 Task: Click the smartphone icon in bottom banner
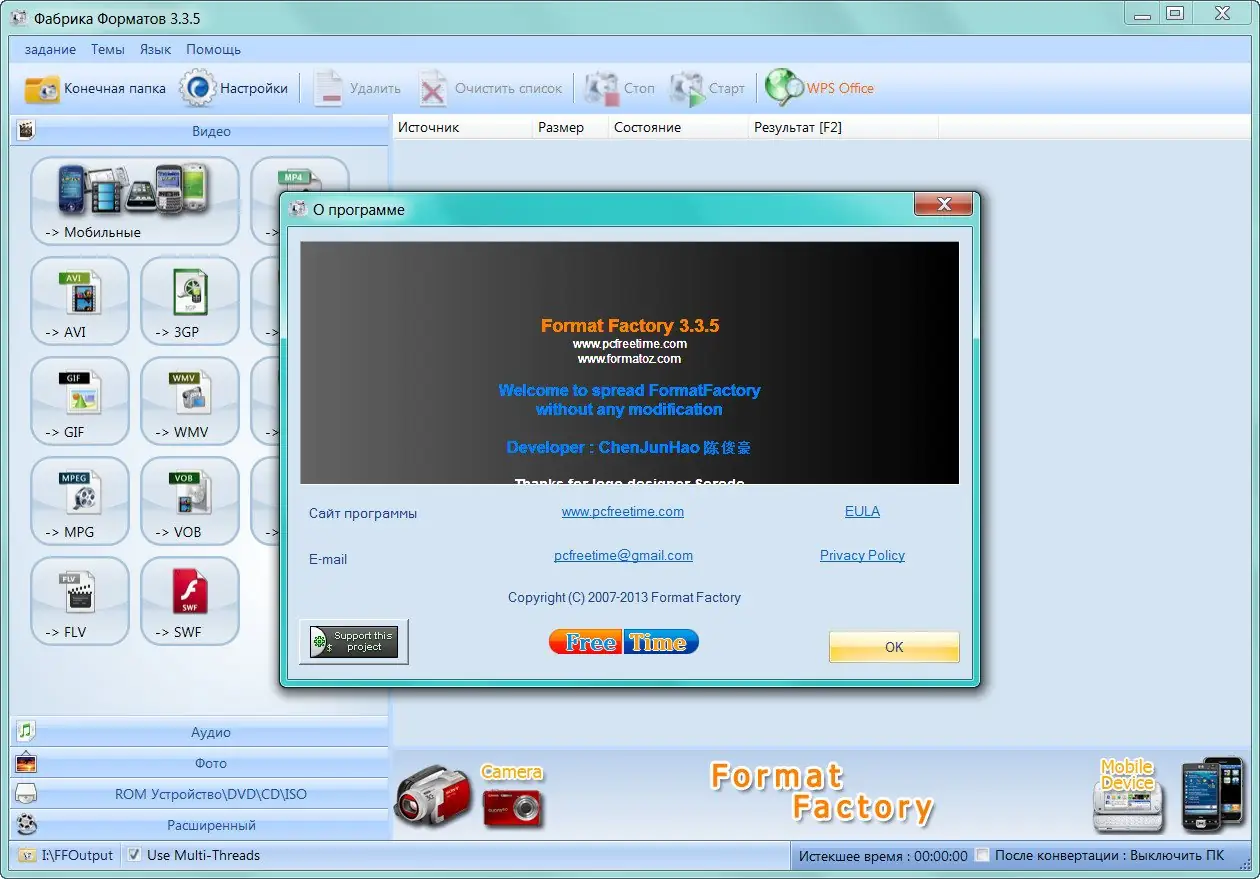click(1213, 794)
